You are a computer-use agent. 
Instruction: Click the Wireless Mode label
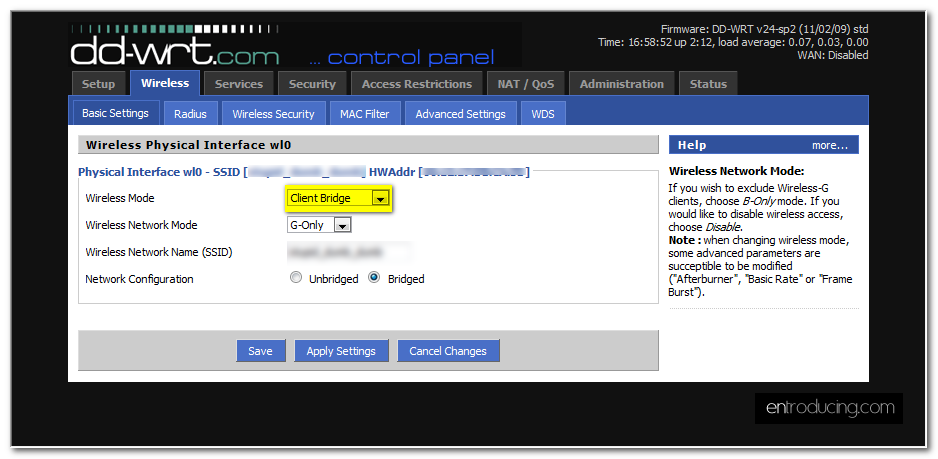[120, 198]
